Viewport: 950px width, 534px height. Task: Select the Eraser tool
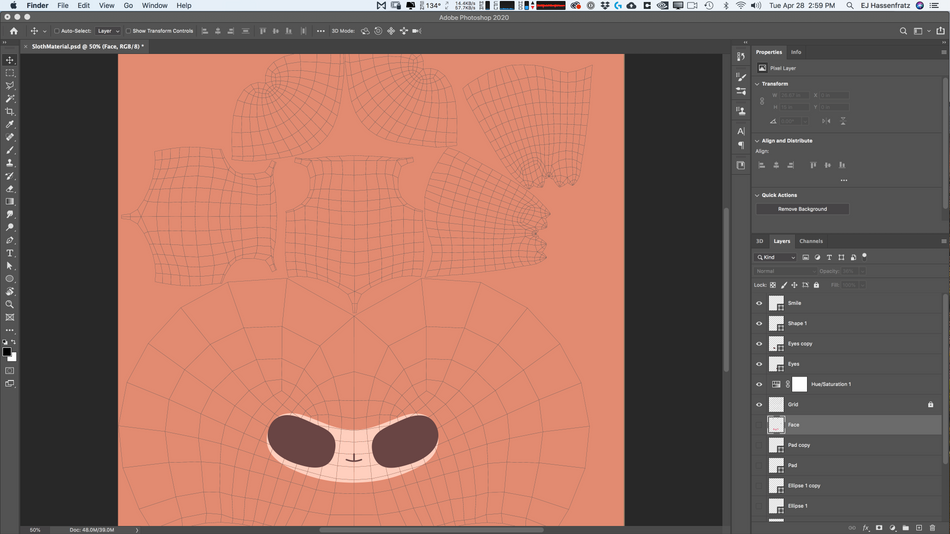[x=10, y=189]
